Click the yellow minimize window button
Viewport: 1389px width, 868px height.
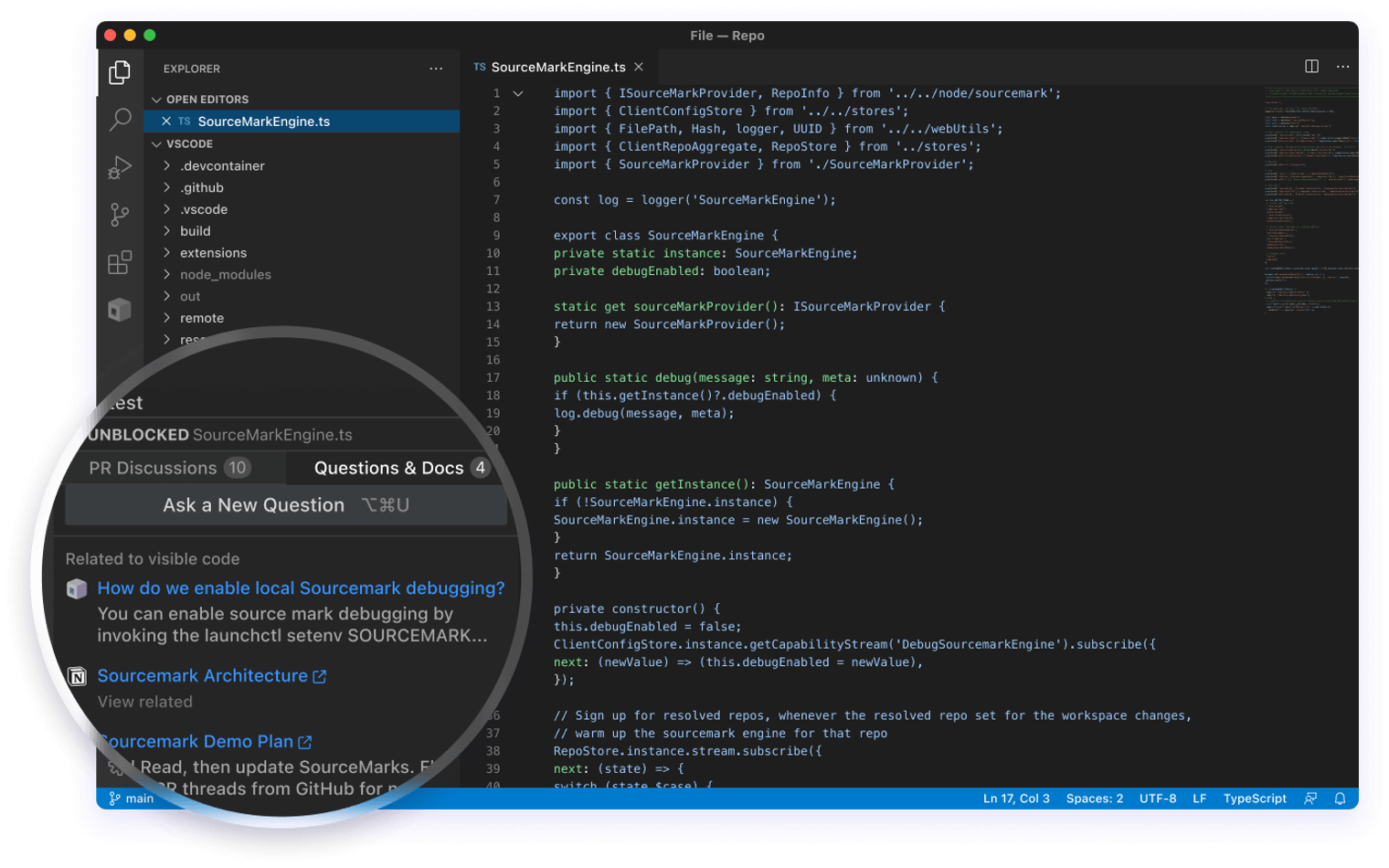pyautogui.click(x=130, y=36)
